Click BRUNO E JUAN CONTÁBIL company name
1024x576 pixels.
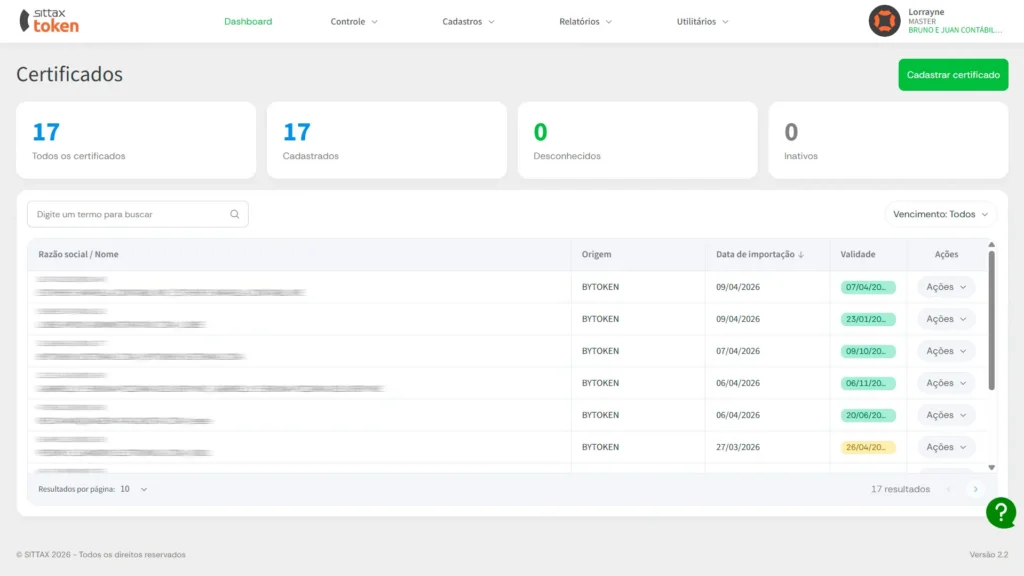pyautogui.click(x=955, y=30)
